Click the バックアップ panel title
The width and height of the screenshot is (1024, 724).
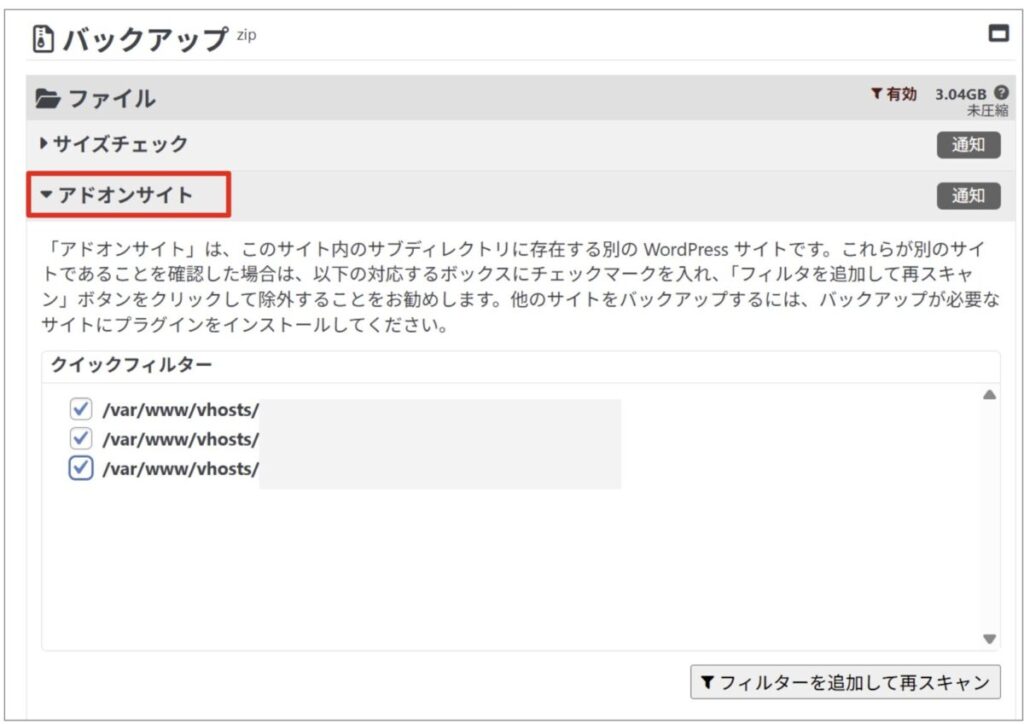coord(146,39)
